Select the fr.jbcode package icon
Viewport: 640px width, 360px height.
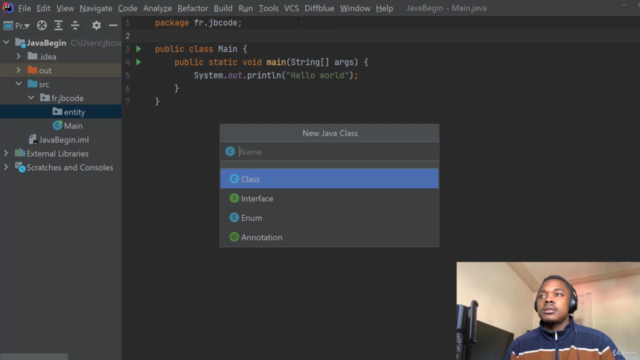click(x=45, y=98)
